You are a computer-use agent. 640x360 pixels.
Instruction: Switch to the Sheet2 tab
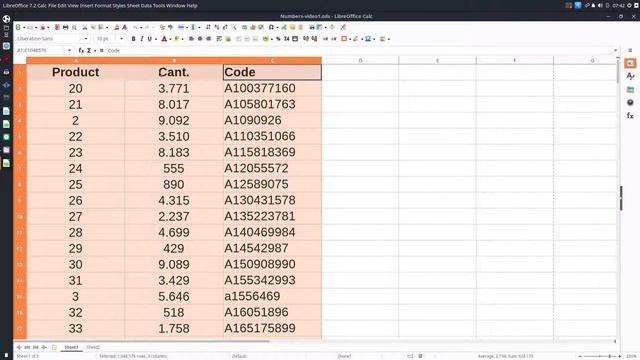(93, 347)
